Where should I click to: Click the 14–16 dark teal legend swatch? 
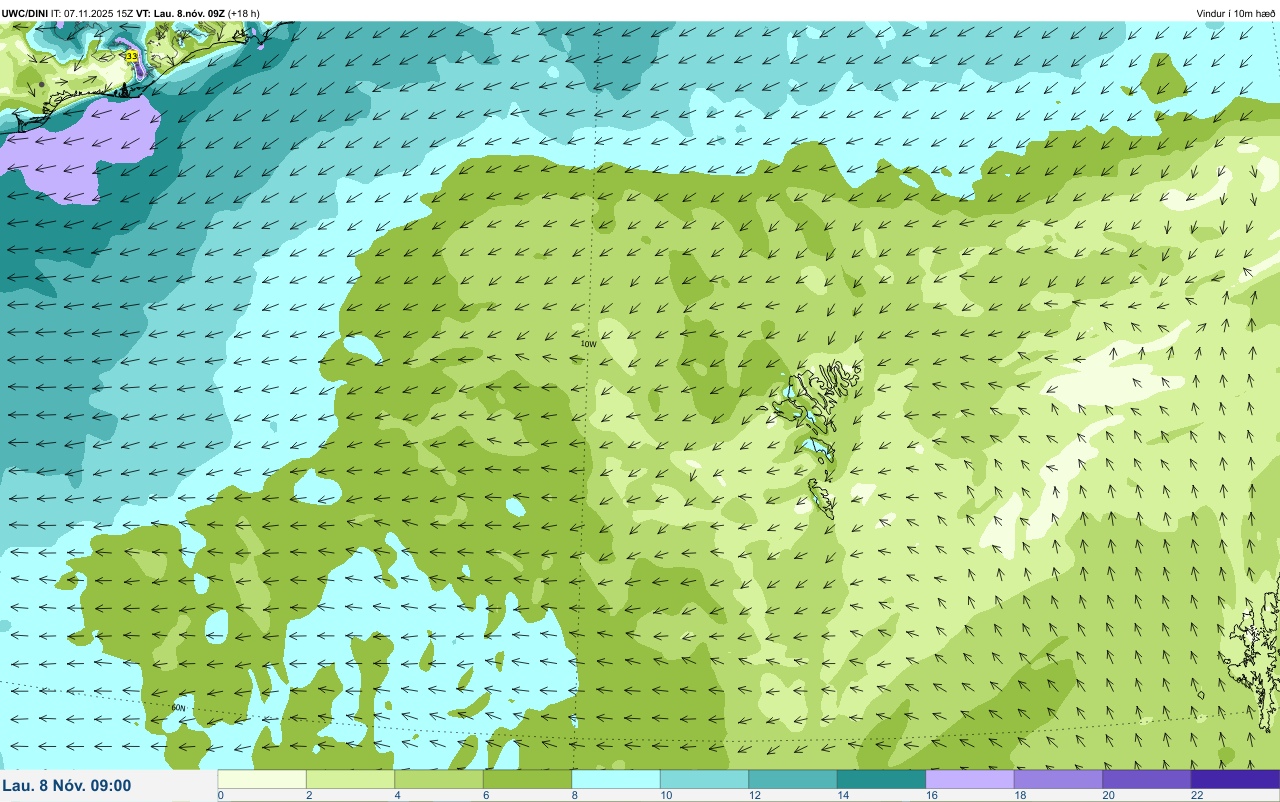pyautogui.click(x=882, y=779)
